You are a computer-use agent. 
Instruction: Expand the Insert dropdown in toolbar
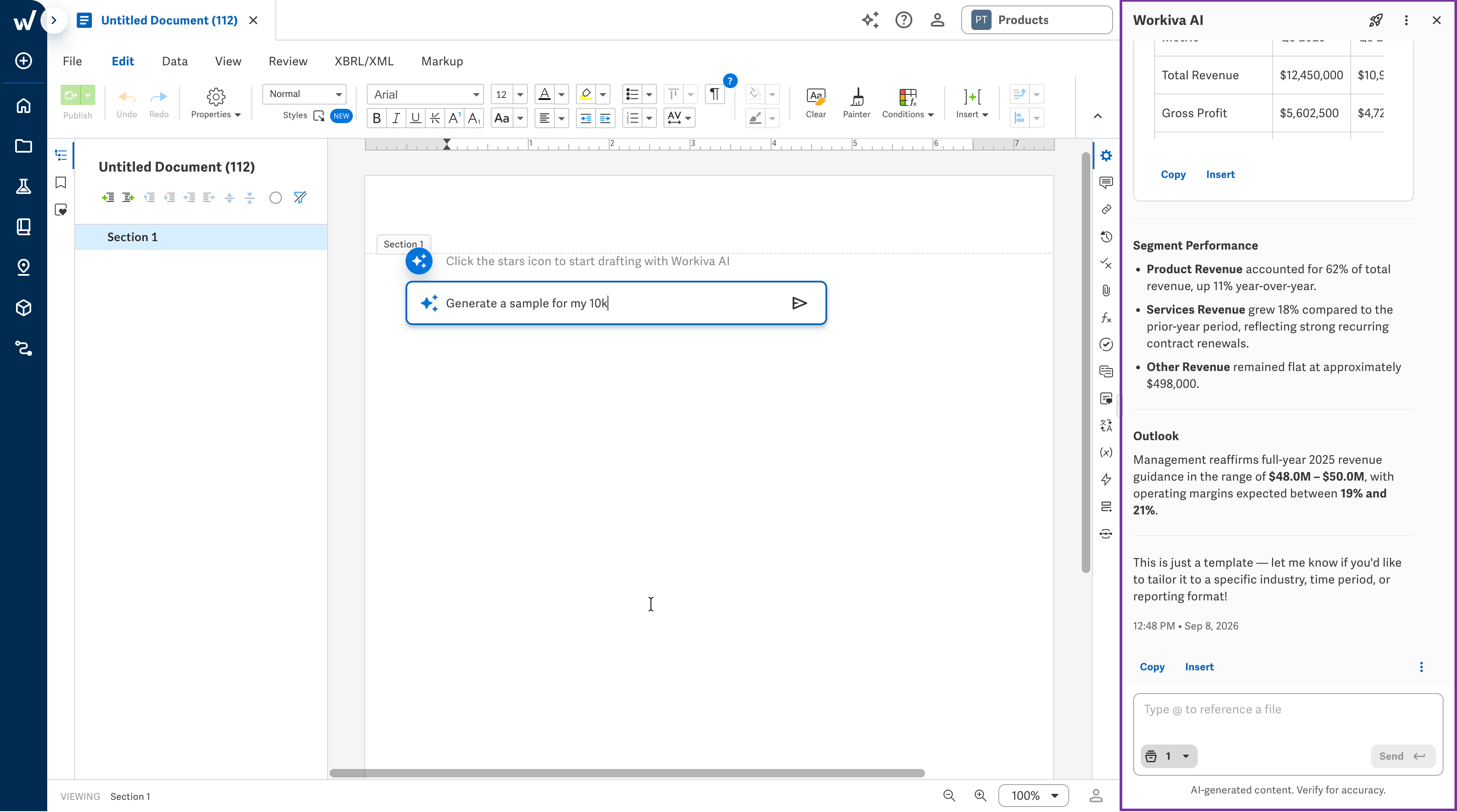[972, 103]
